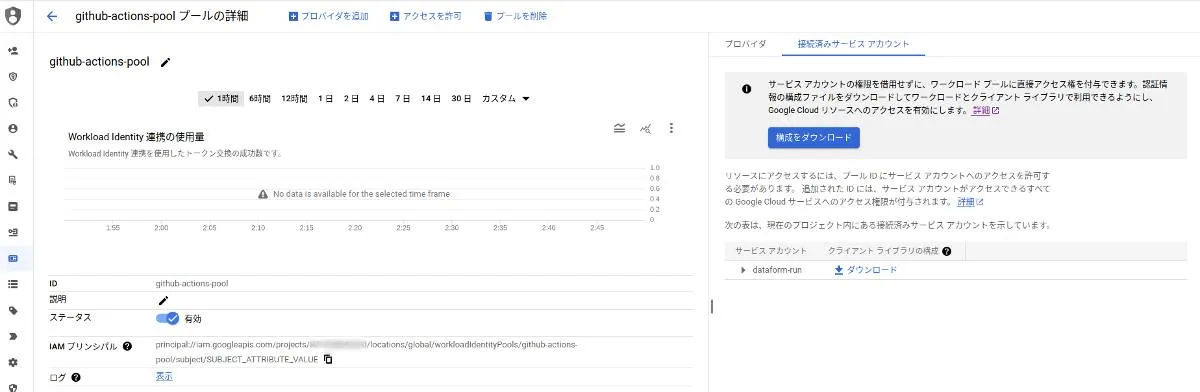This screenshot has height=392, width=1200.
Task: Click the Workload Identity 連携の使用量 chart title
Action: [136, 136]
